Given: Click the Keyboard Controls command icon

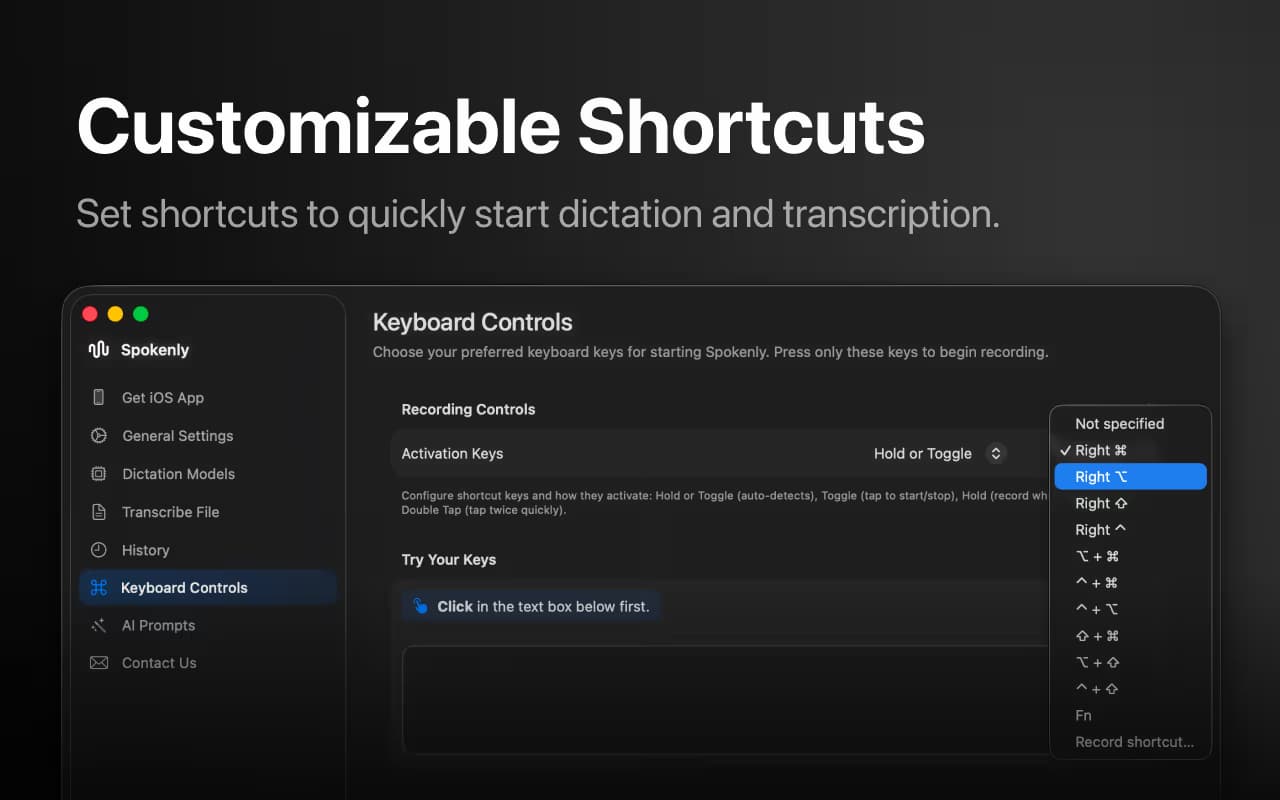Looking at the screenshot, I should pyautogui.click(x=98, y=587).
